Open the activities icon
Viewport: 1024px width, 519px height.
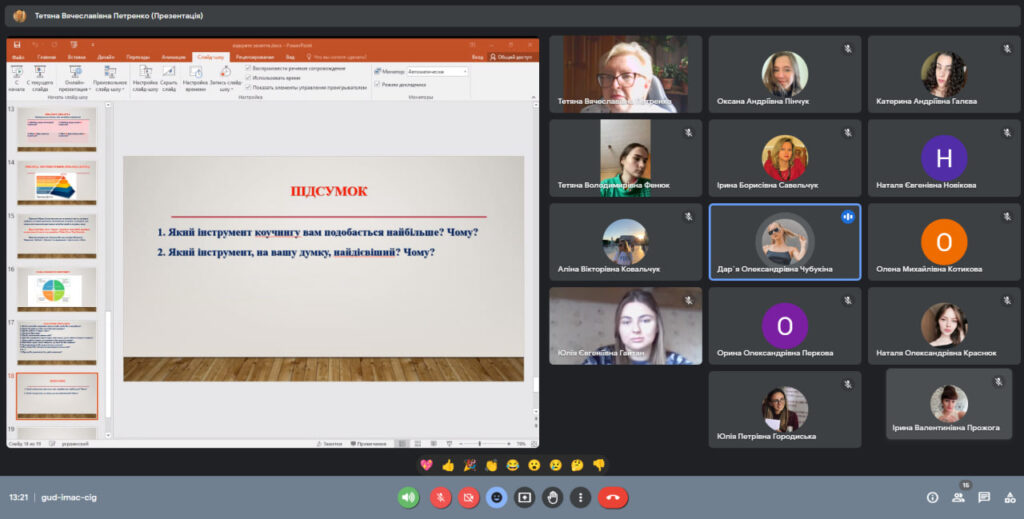1008,497
